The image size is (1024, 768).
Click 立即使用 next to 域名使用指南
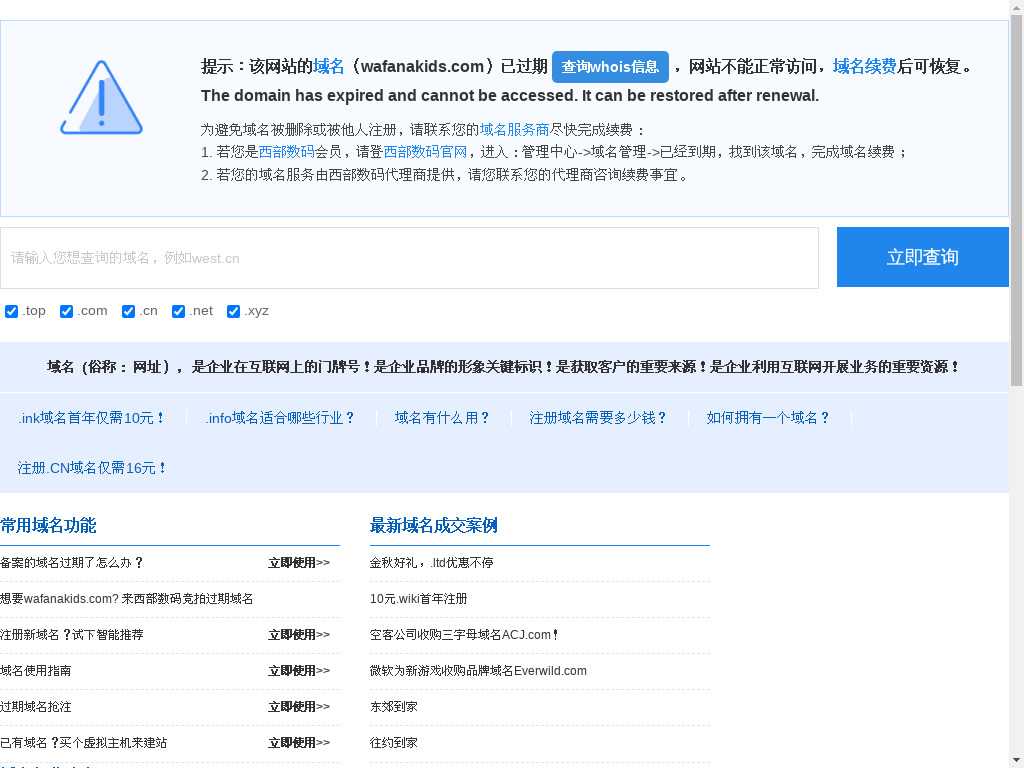coord(298,670)
